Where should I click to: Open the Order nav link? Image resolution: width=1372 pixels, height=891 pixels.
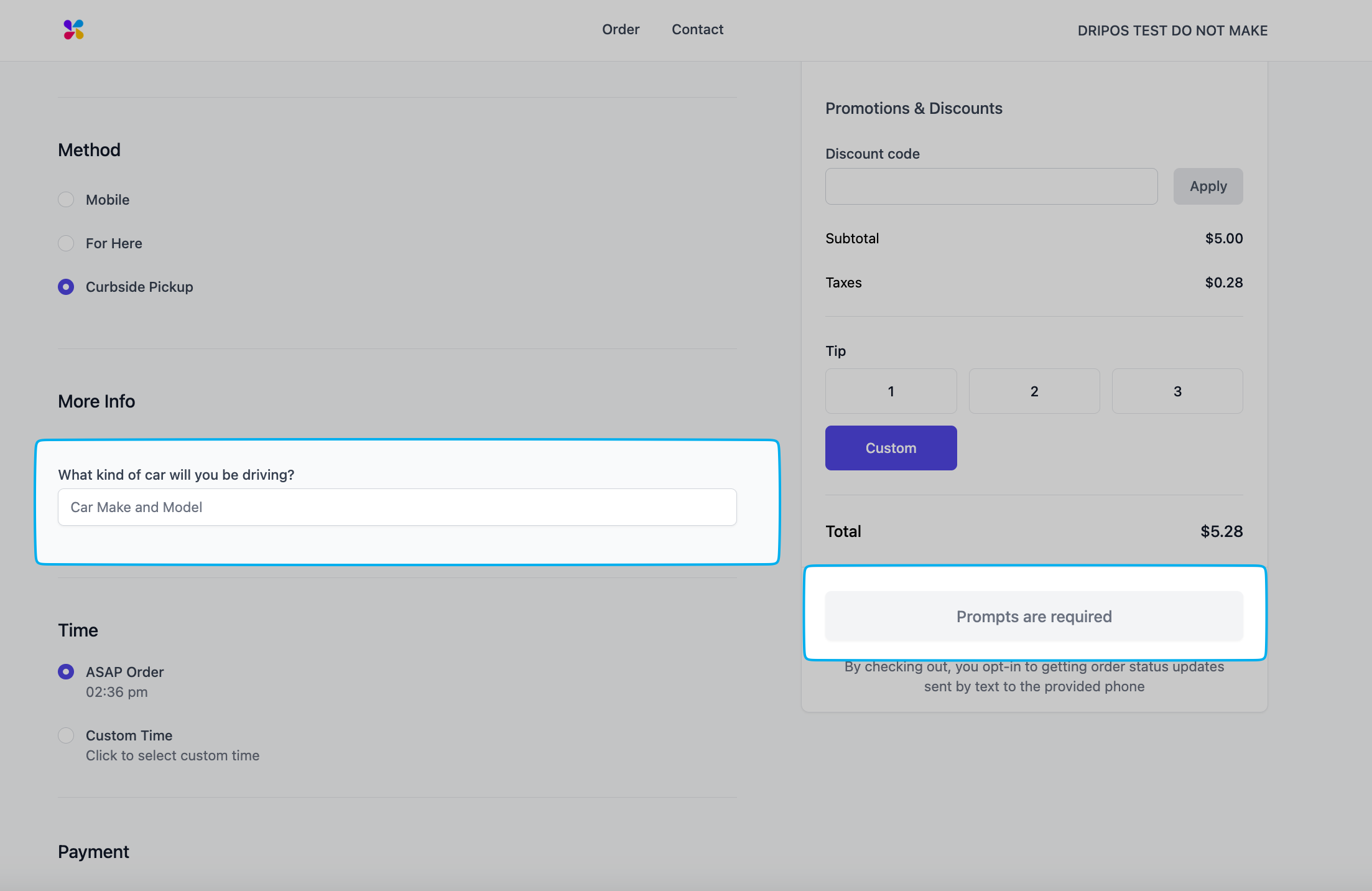[x=620, y=29]
